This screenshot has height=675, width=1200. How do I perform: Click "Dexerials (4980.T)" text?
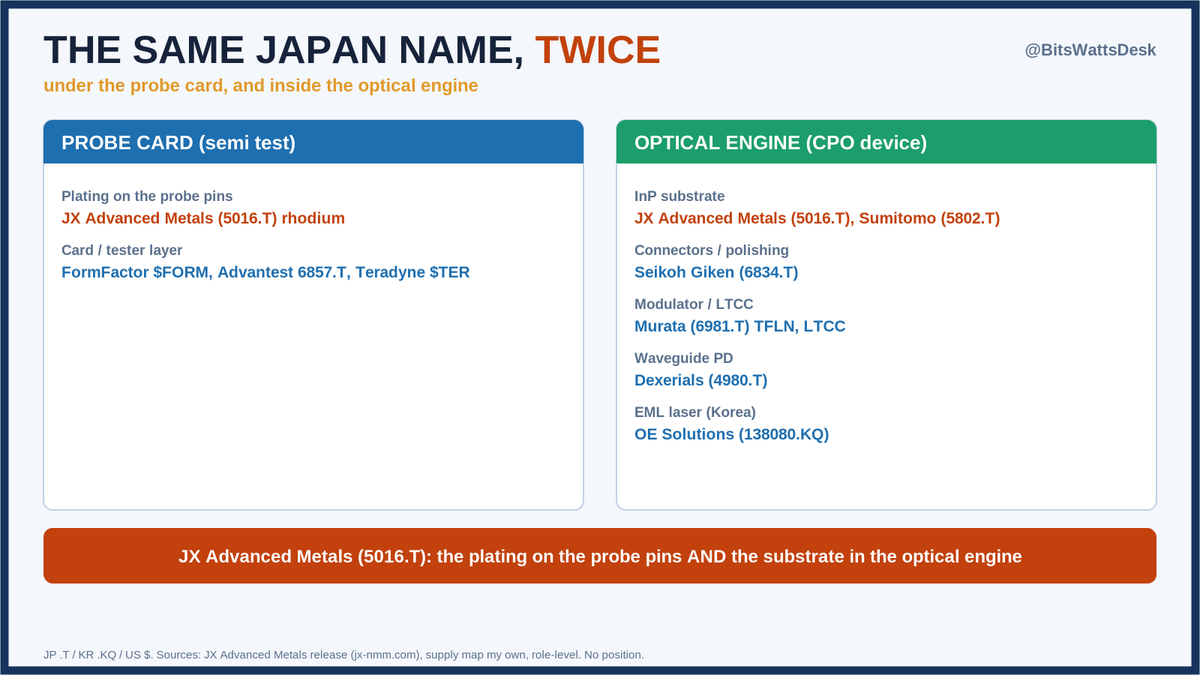click(701, 380)
